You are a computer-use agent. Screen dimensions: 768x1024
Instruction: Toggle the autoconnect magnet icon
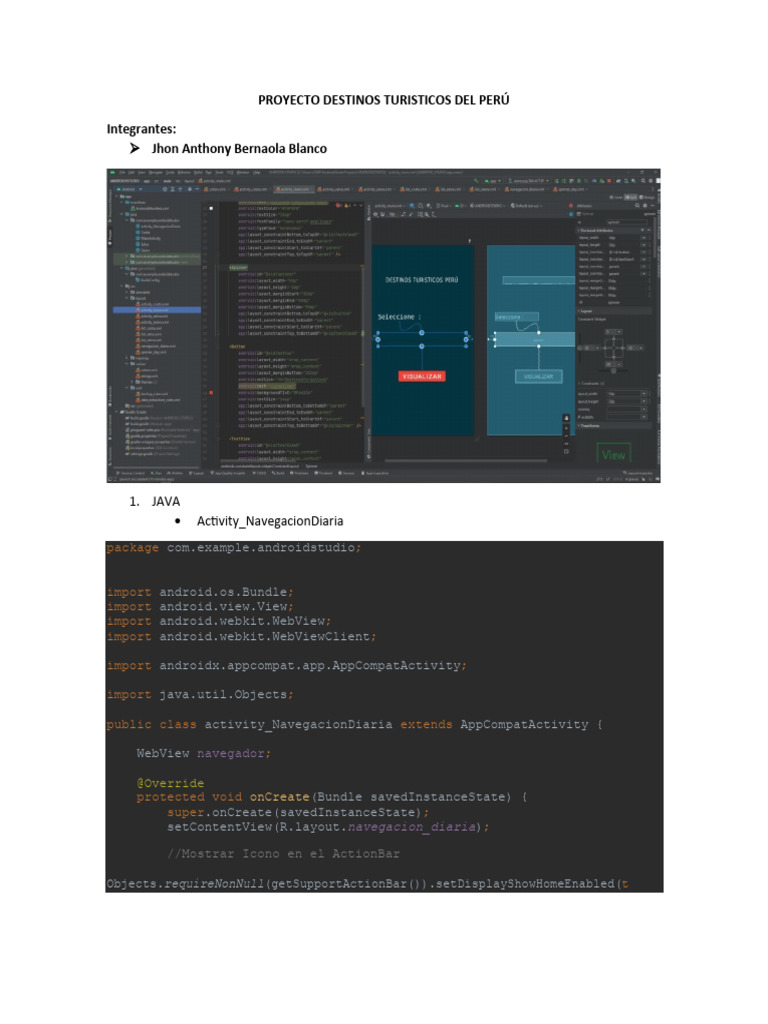(x=383, y=214)
